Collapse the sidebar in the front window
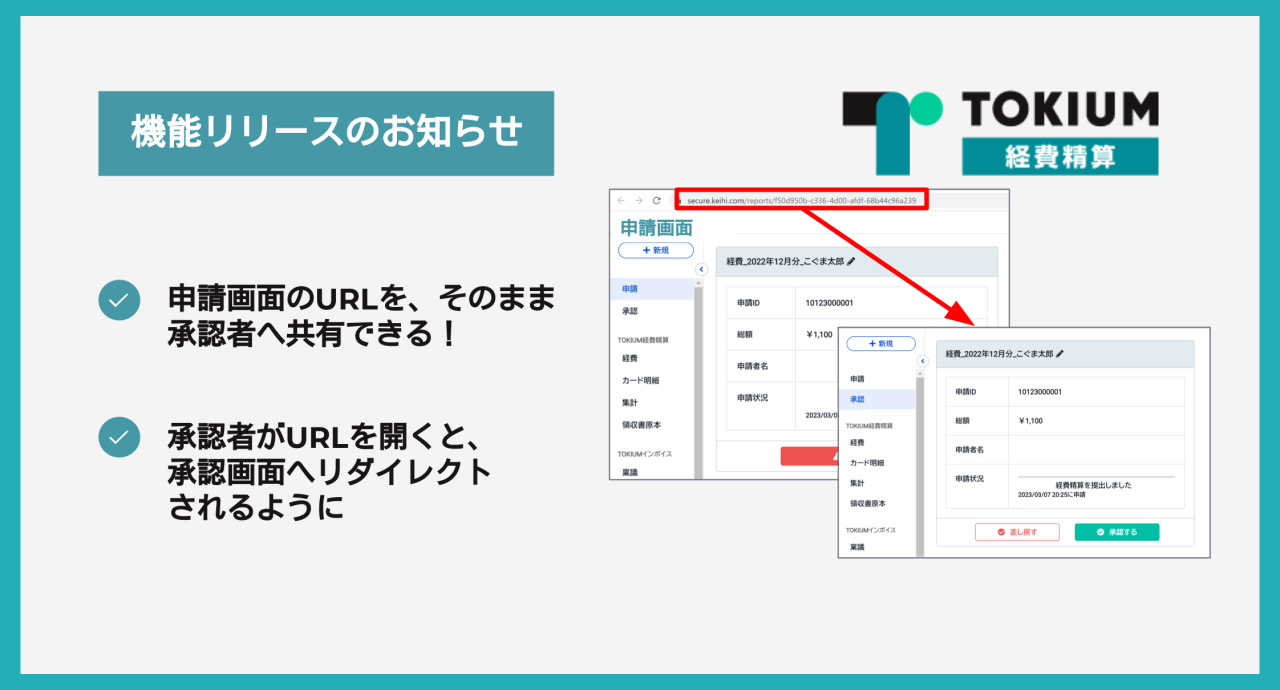Screen dimensions: 1280x690 pyautogui.click(x=925, y=359)
